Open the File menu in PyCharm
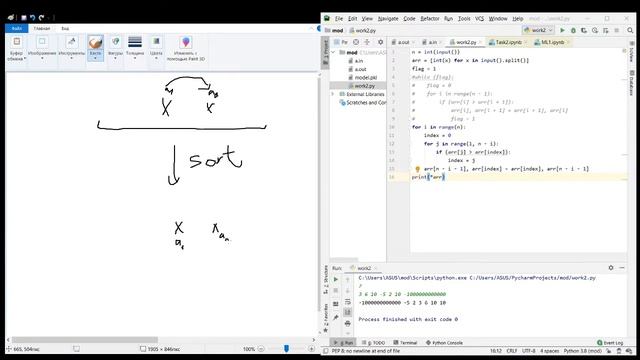The width and height of the screenshot is (640, 360). [x=339, y=19]
